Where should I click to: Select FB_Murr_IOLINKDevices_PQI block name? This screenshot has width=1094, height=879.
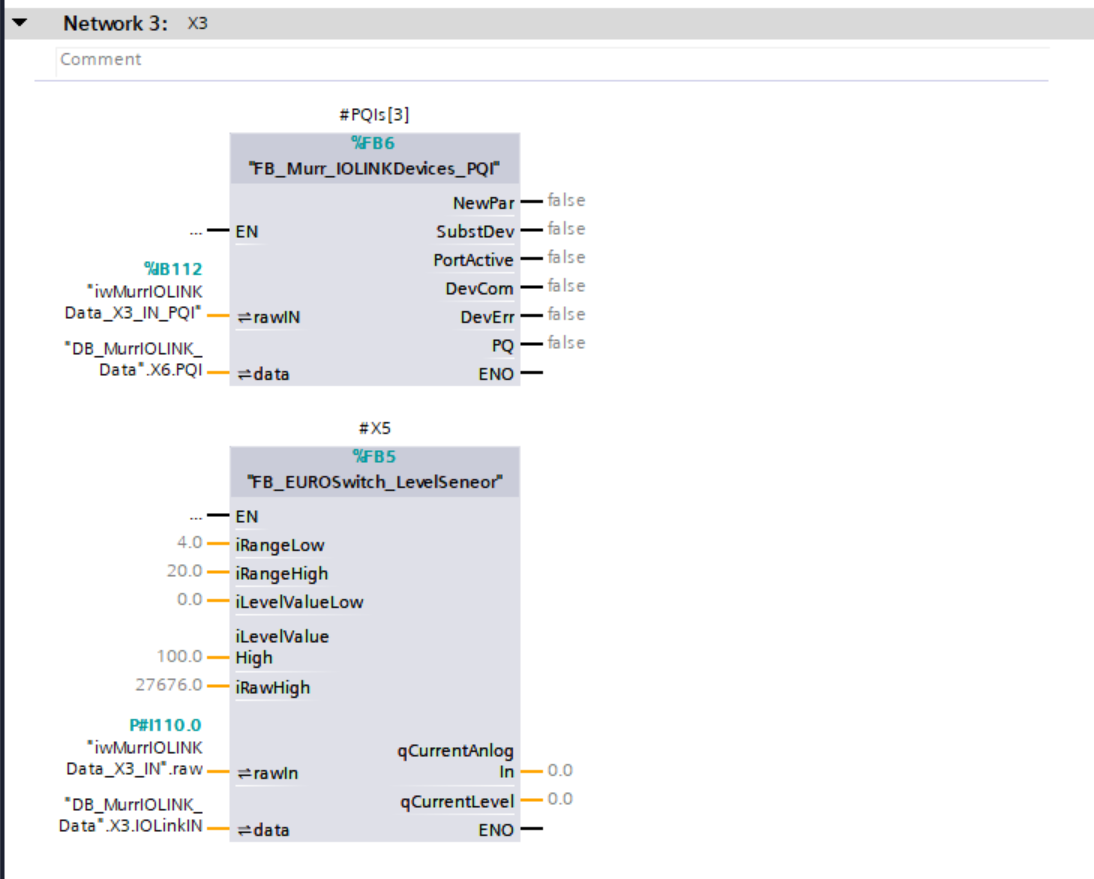coord(375,169)
